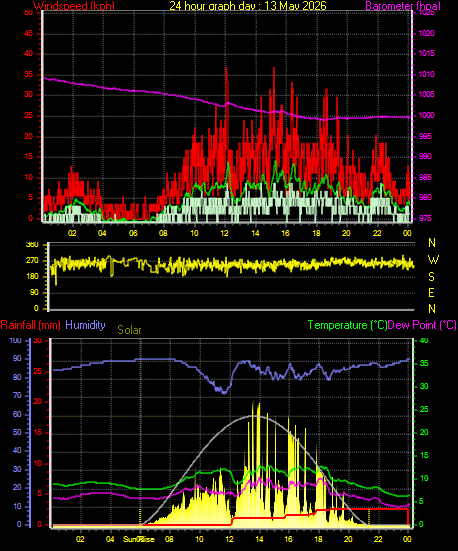Select the green "Temperature (°C)" legend label
Screen dimensions: 458x551
[x=347, y=325]
